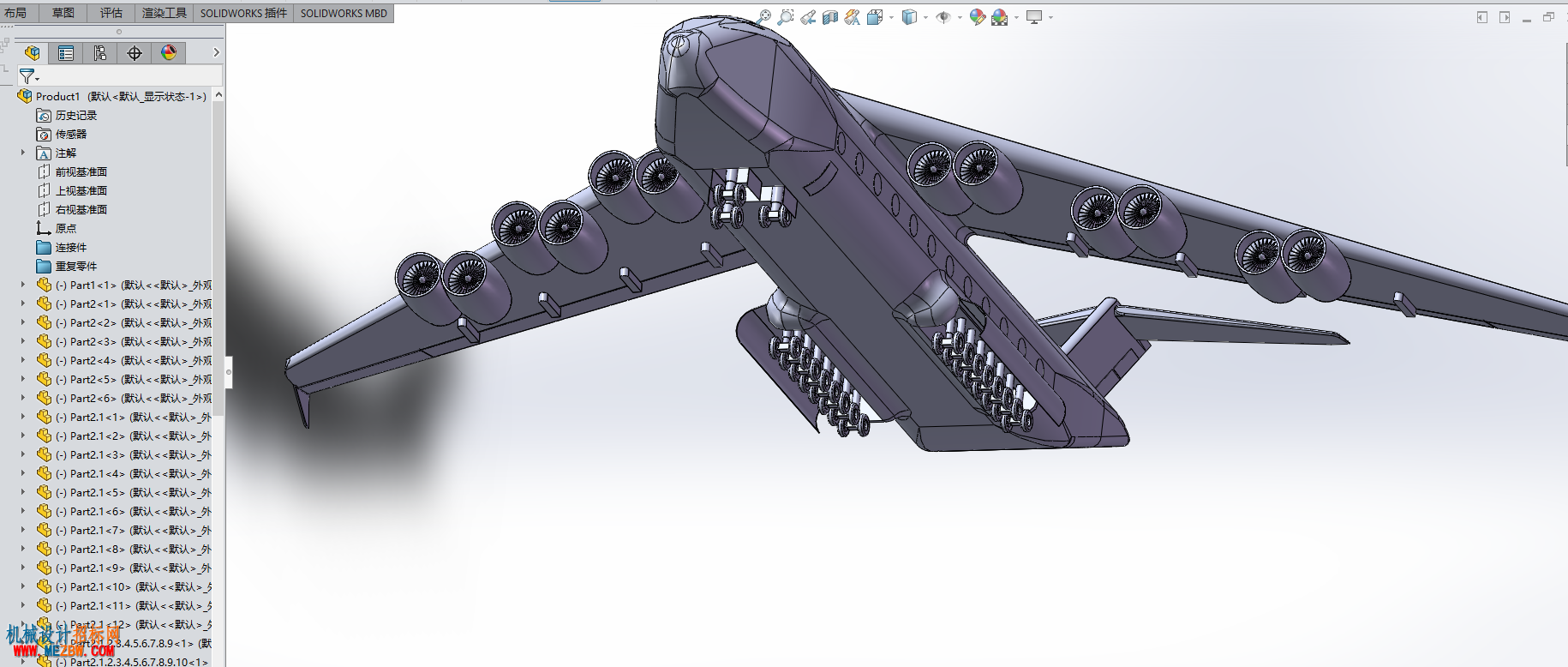The width and height of the screenshot is (1568, 667).
Task: Expand the Part1<1> tree node
Action: [x=23, y=285]
